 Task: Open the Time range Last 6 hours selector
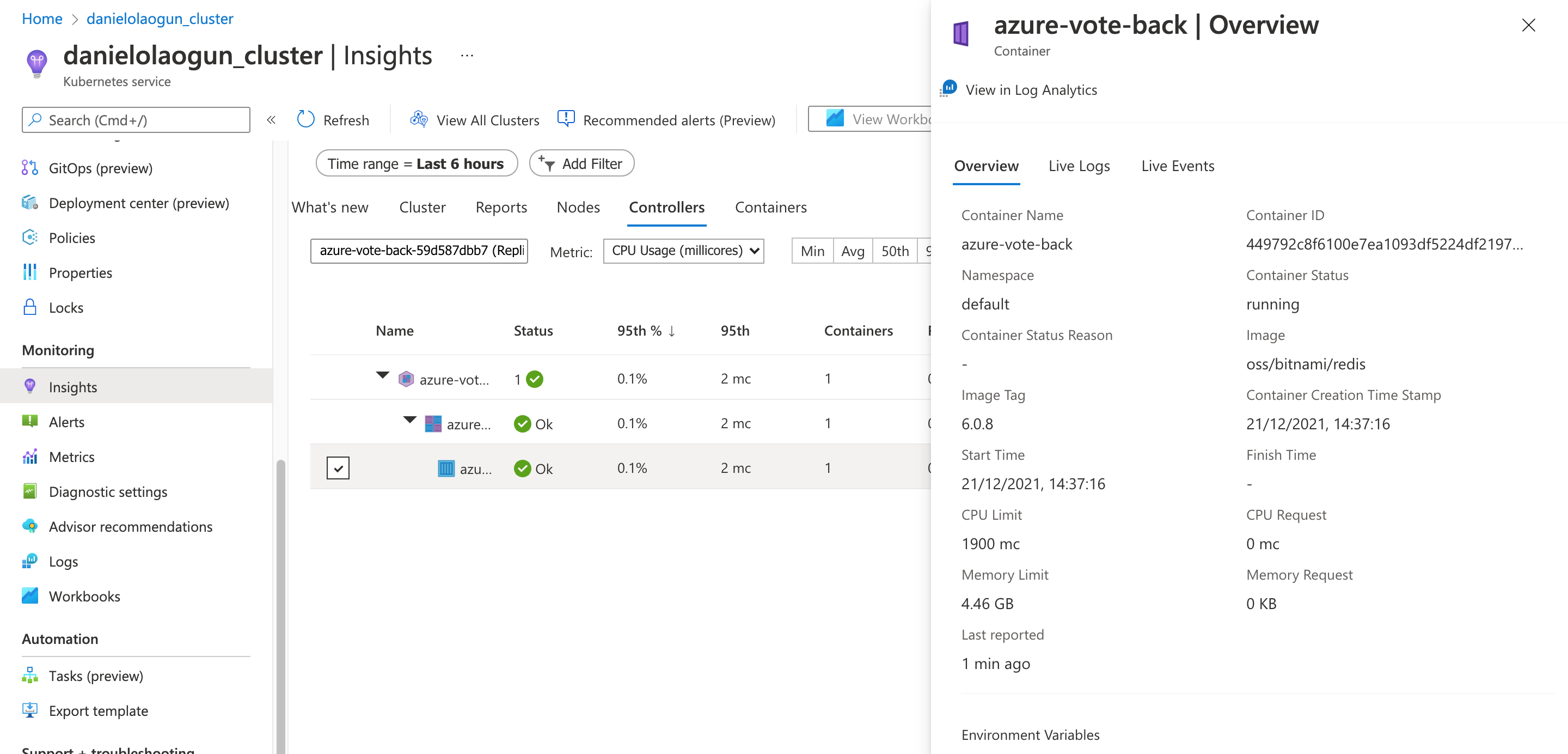click(416, 163)
